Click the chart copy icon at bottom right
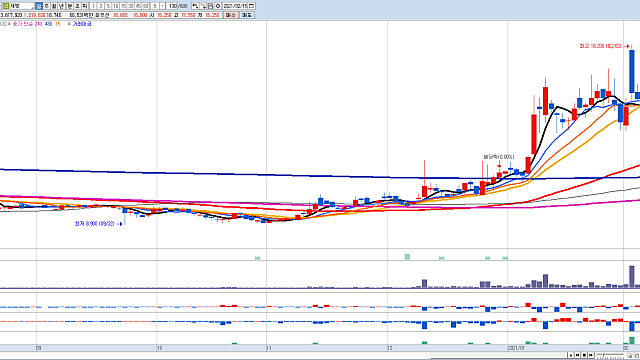 [x=630, y=356]
